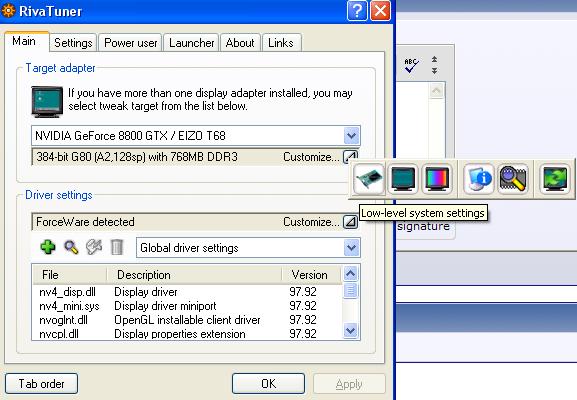Expand Customize arrow beside ForceWare detected
The image size is (577, 400).
point(350,222)
